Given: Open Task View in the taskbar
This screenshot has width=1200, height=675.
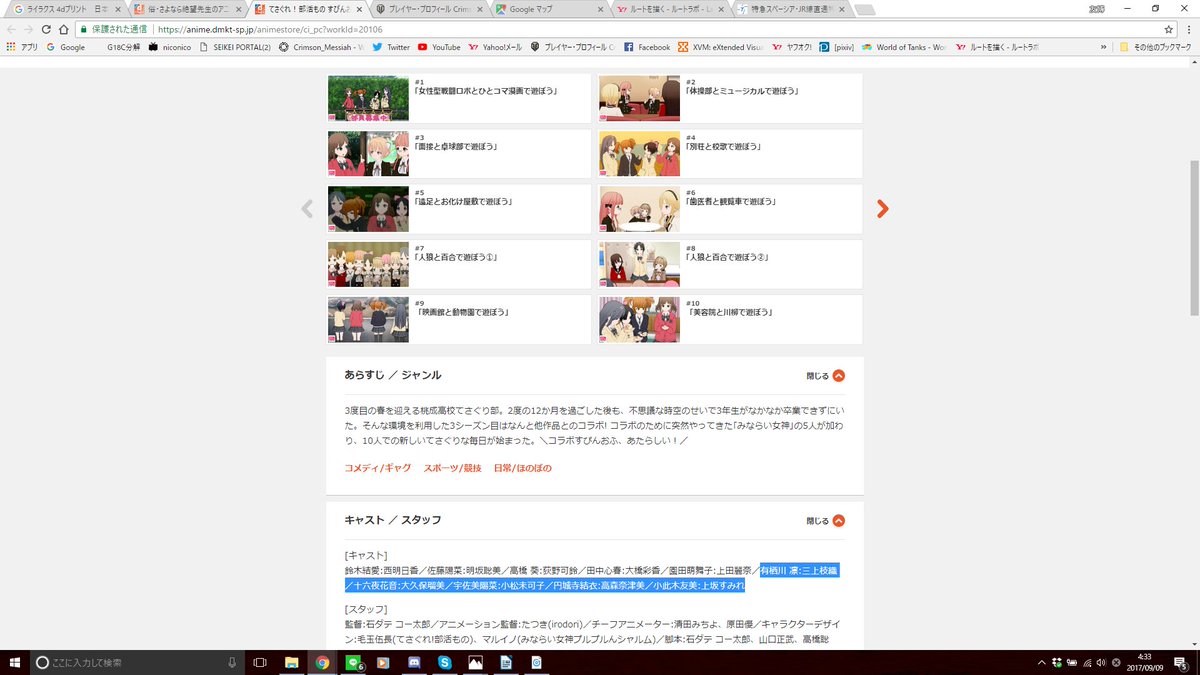Looking at the screenshot, I should (x=260, y=662).
